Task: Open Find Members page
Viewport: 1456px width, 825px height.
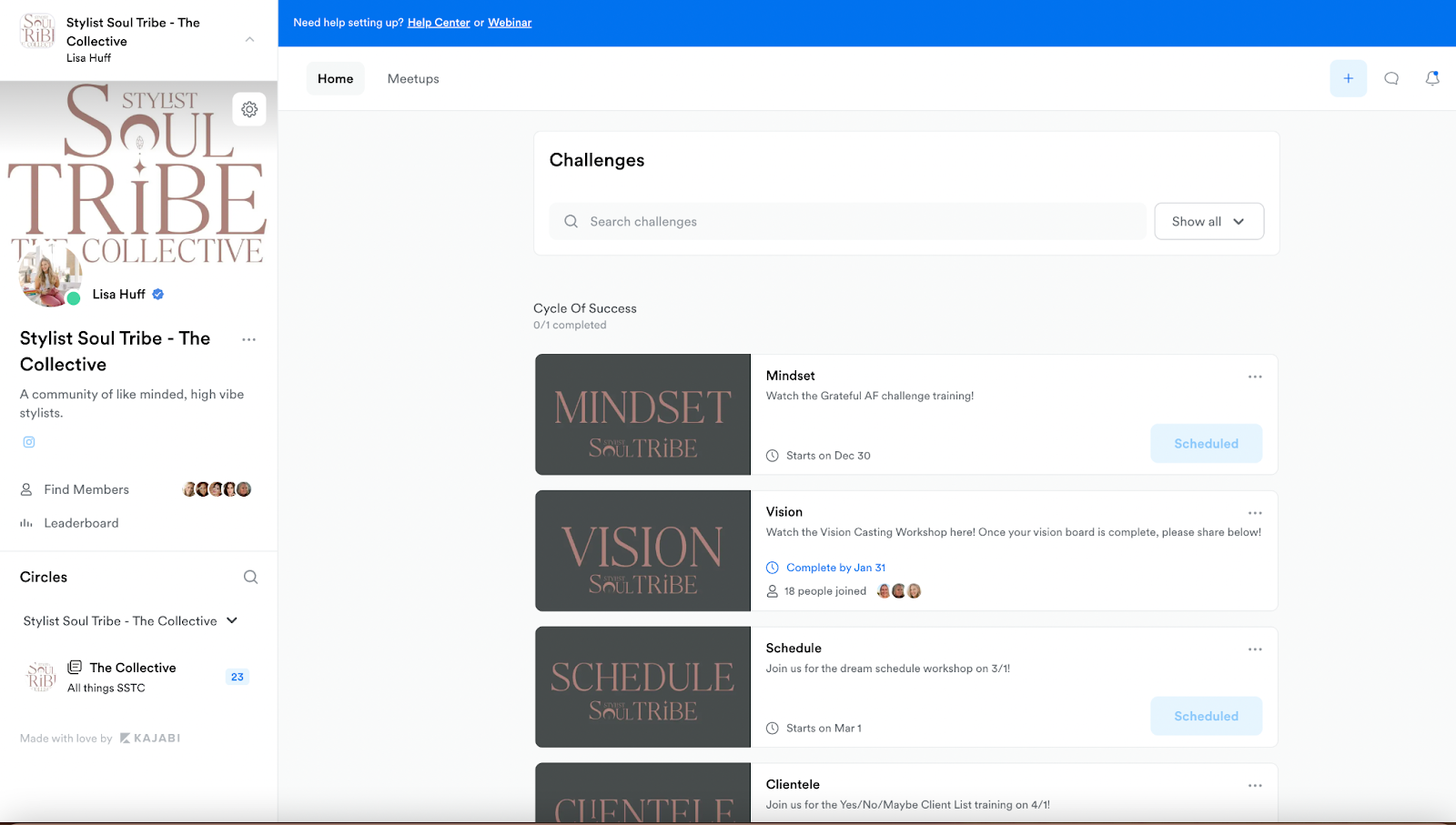Action: tap(86, 489)
